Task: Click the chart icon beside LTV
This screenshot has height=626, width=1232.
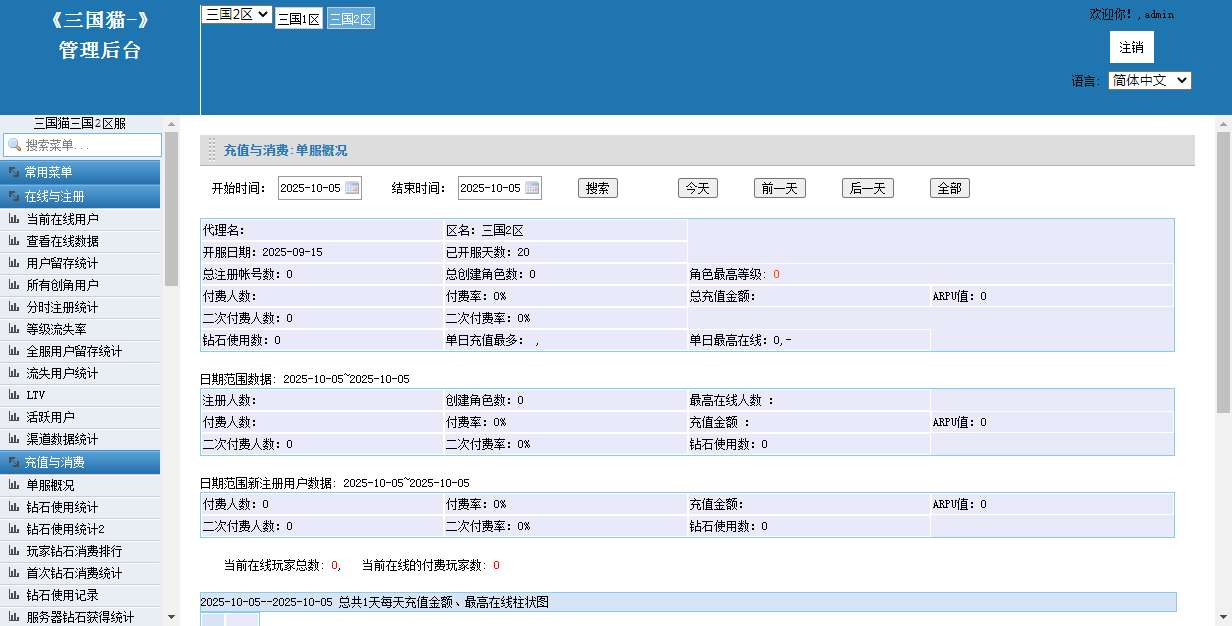Action: click(x=14, y=395)
